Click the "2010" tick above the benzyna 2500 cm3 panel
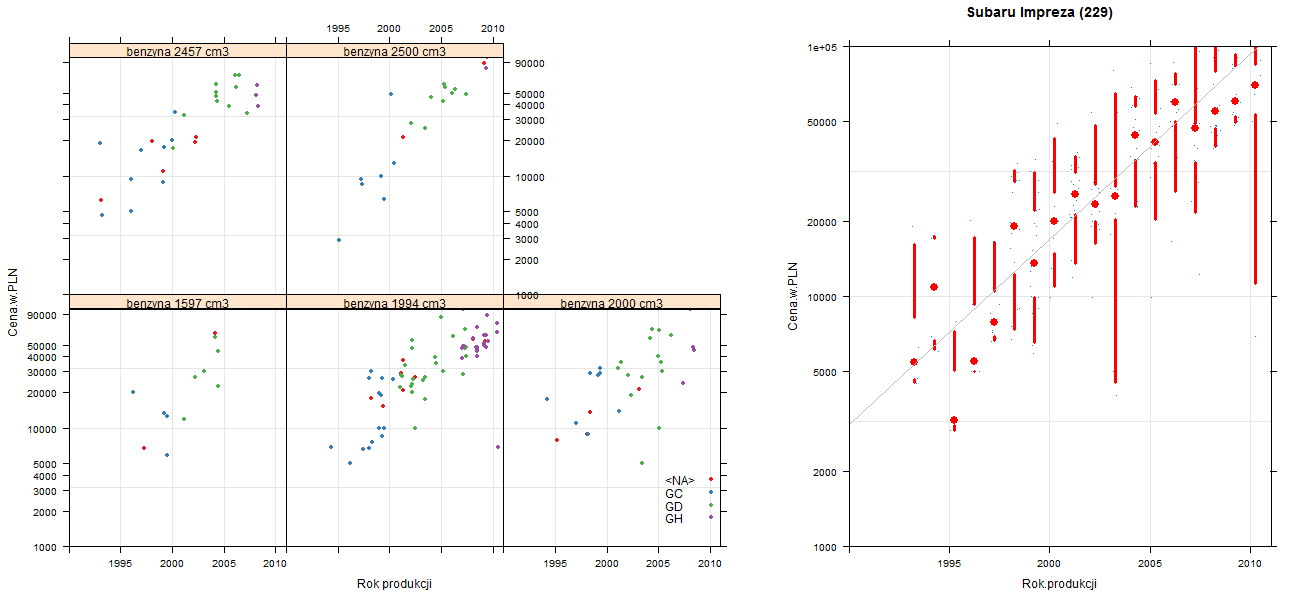The height and width of the screenshot is (600, 1300). (x=492, y=29)
